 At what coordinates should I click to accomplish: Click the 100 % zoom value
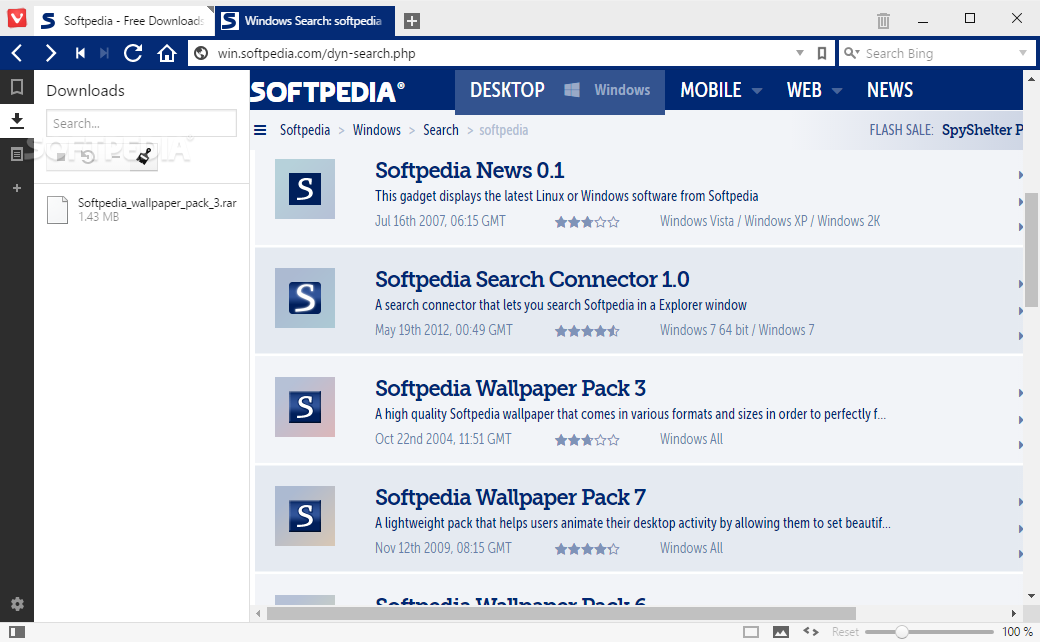(x=1017, y=632)
